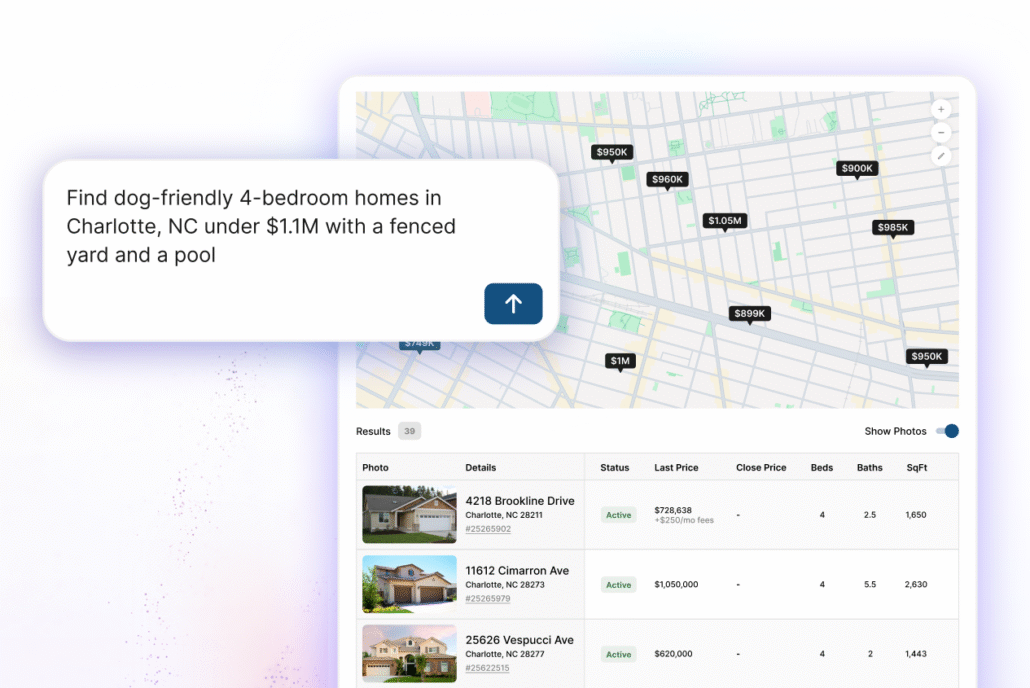Click the map zoom out minus button
Viewport: 1030px width, 688px height.
[941, 132]
